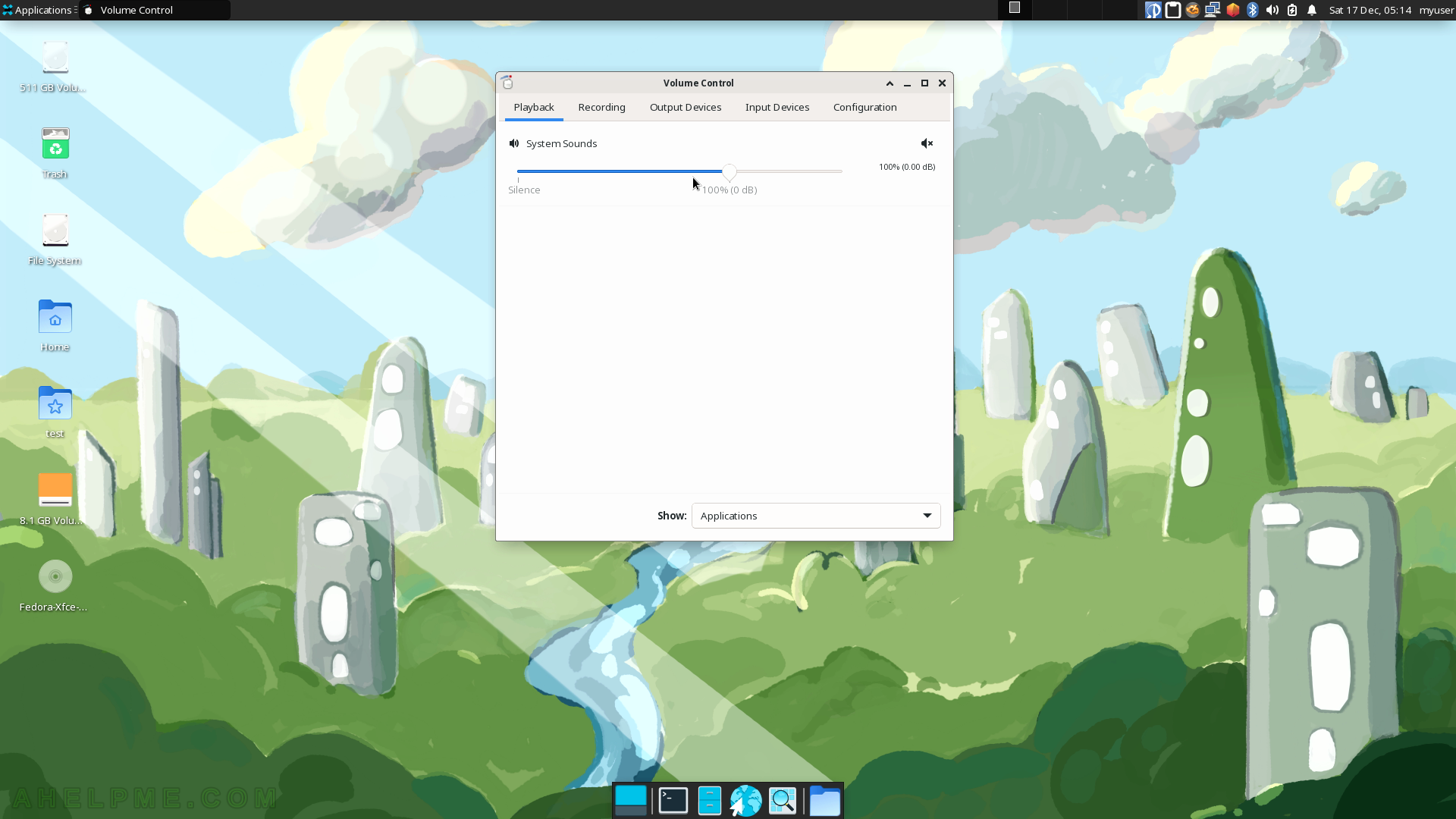Open the Output Devices tab

(x=686, y=108)
